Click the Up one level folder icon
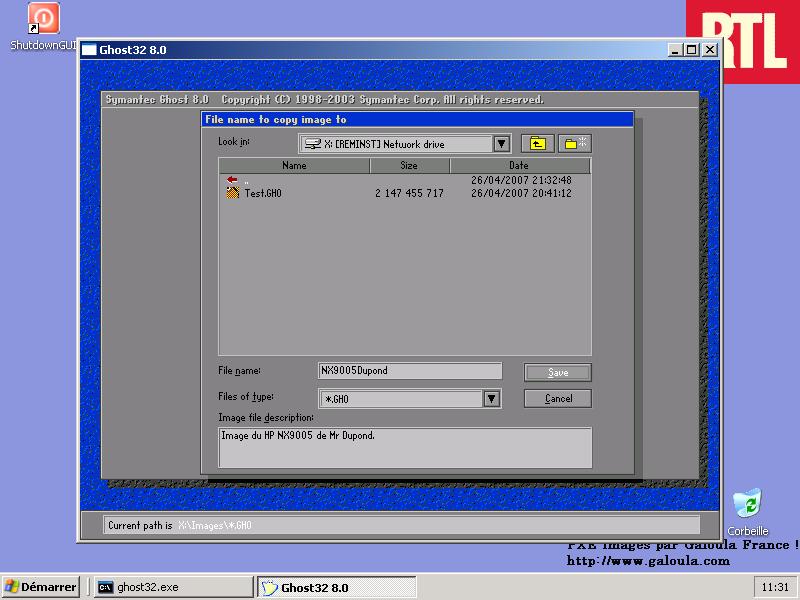800x600 pixels. 537,144
